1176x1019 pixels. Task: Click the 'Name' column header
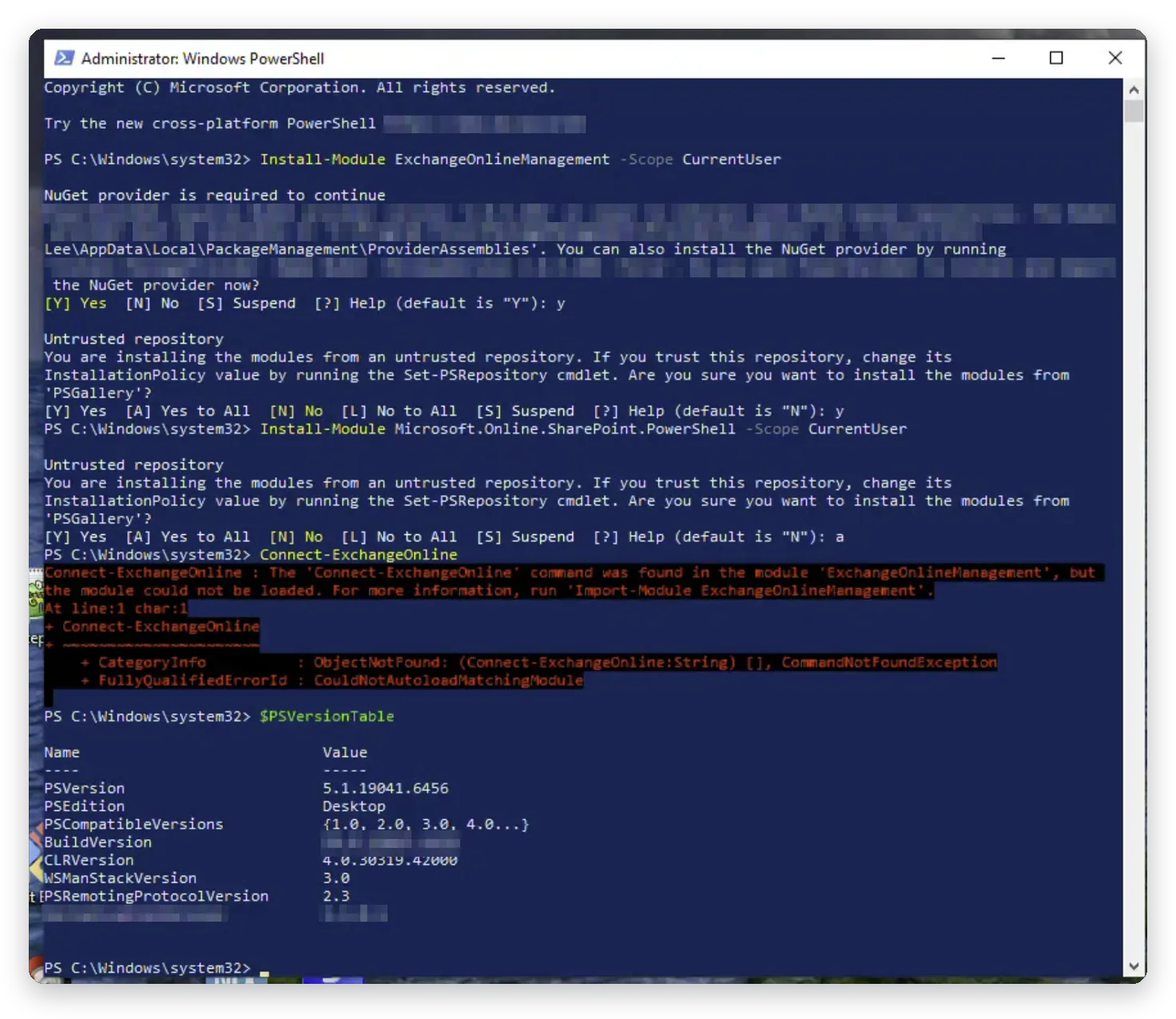point(62,752)
